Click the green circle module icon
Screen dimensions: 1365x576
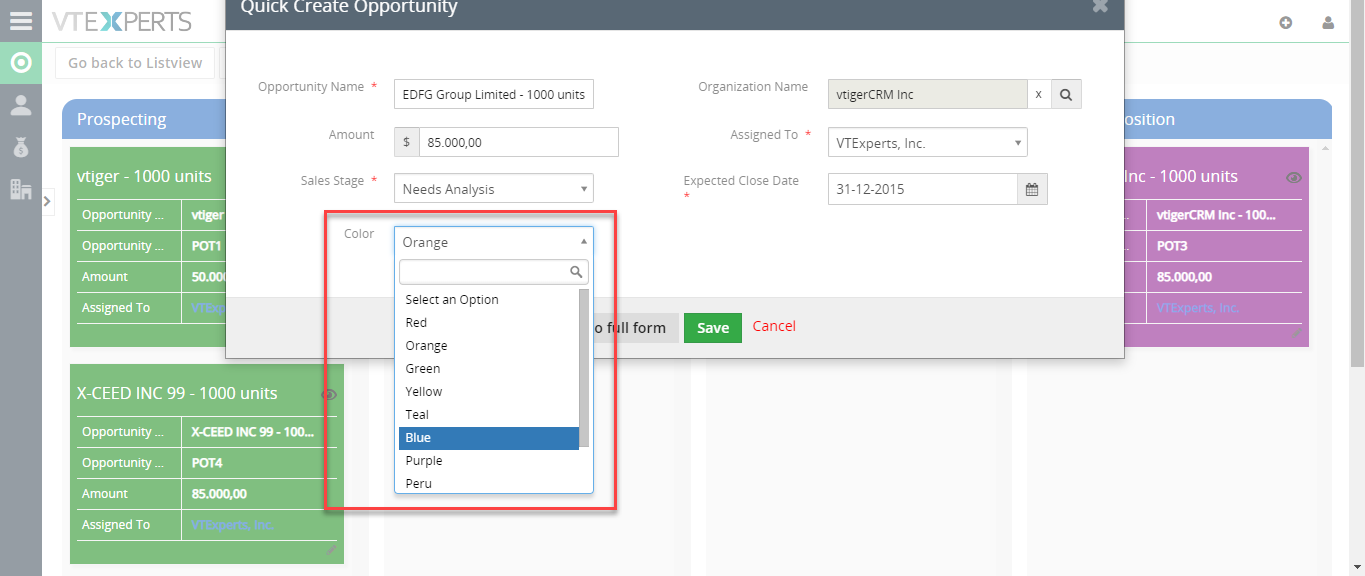click(21, 63)
